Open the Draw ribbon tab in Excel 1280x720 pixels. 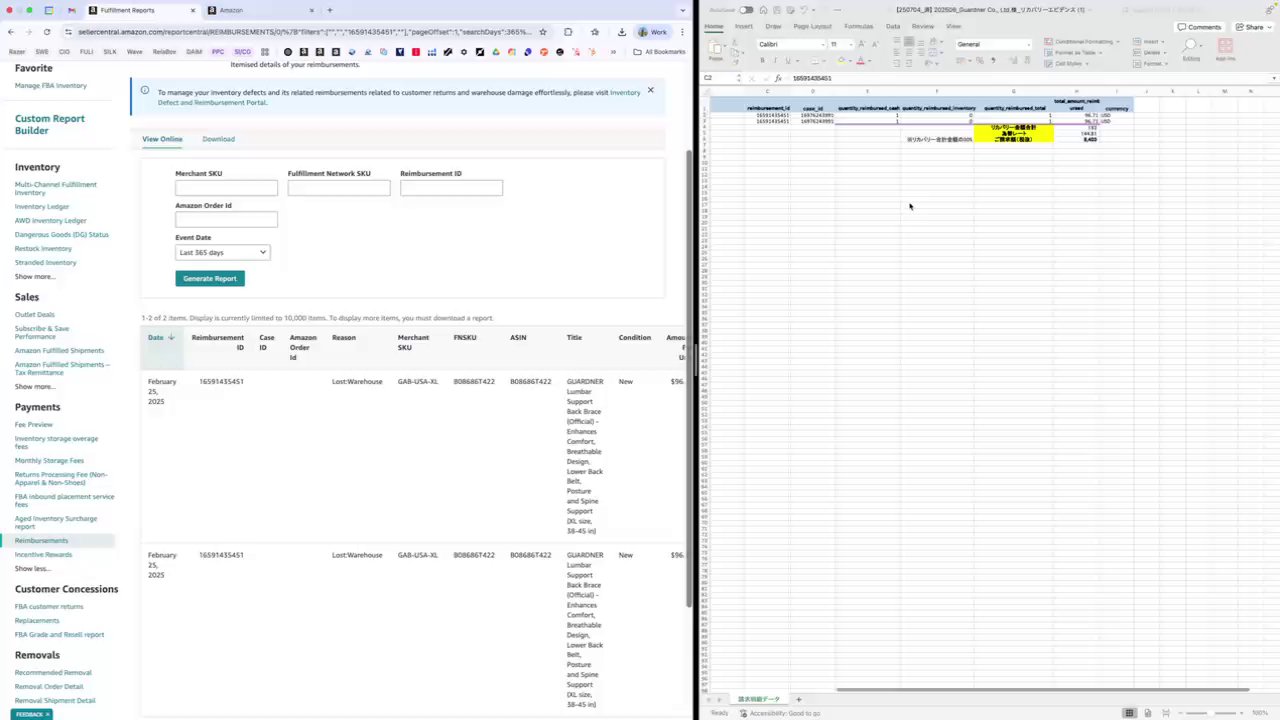click(x=773, y=26)
